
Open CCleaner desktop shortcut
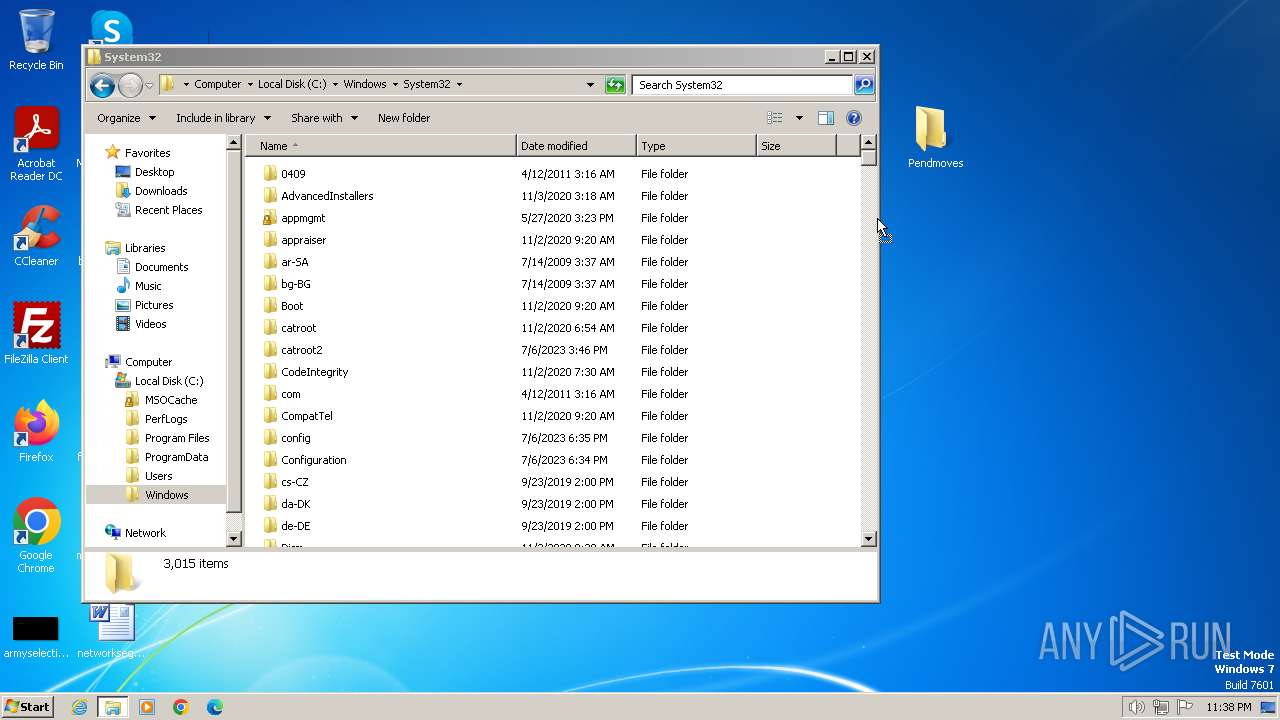(36, 236)
